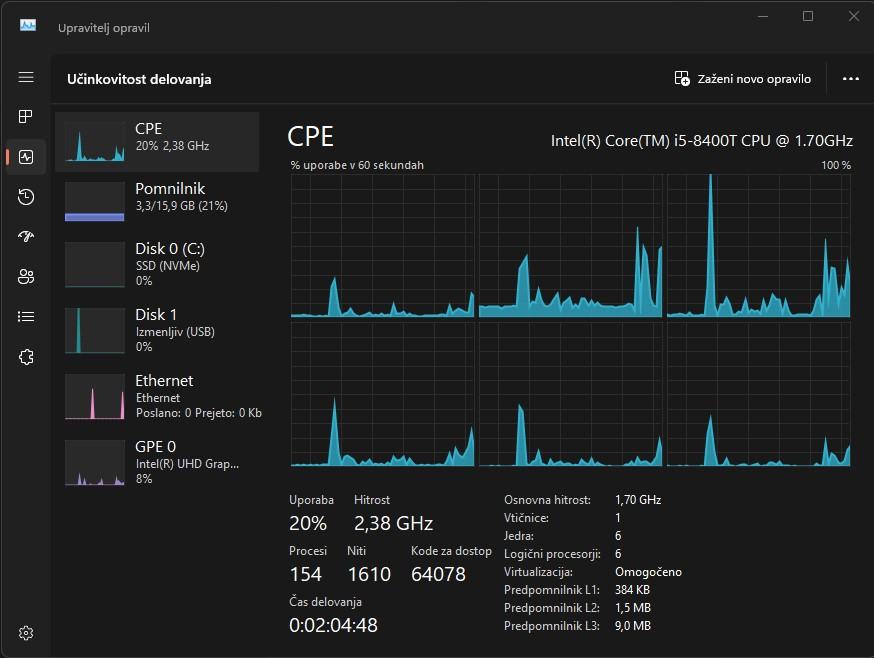This screenshot has height=658, width=874.
Task: Switch to the Details list sidebar icon
Action: [x=26, y=317]
